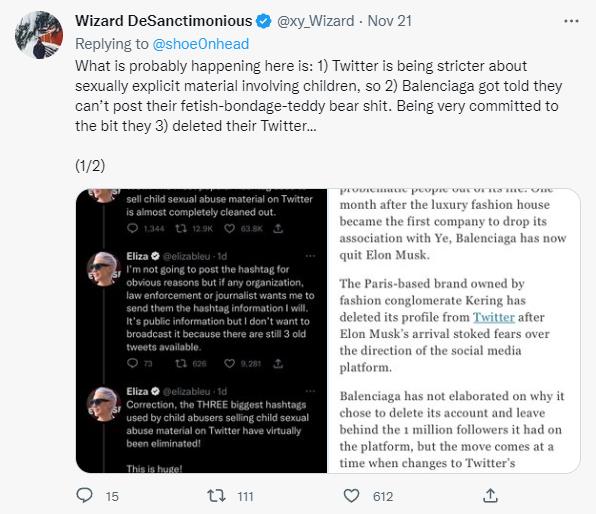Open Wizard DeSanctimonious profile avatar
The width and height of the screenshot is (596, 514).
click(39, 35)
